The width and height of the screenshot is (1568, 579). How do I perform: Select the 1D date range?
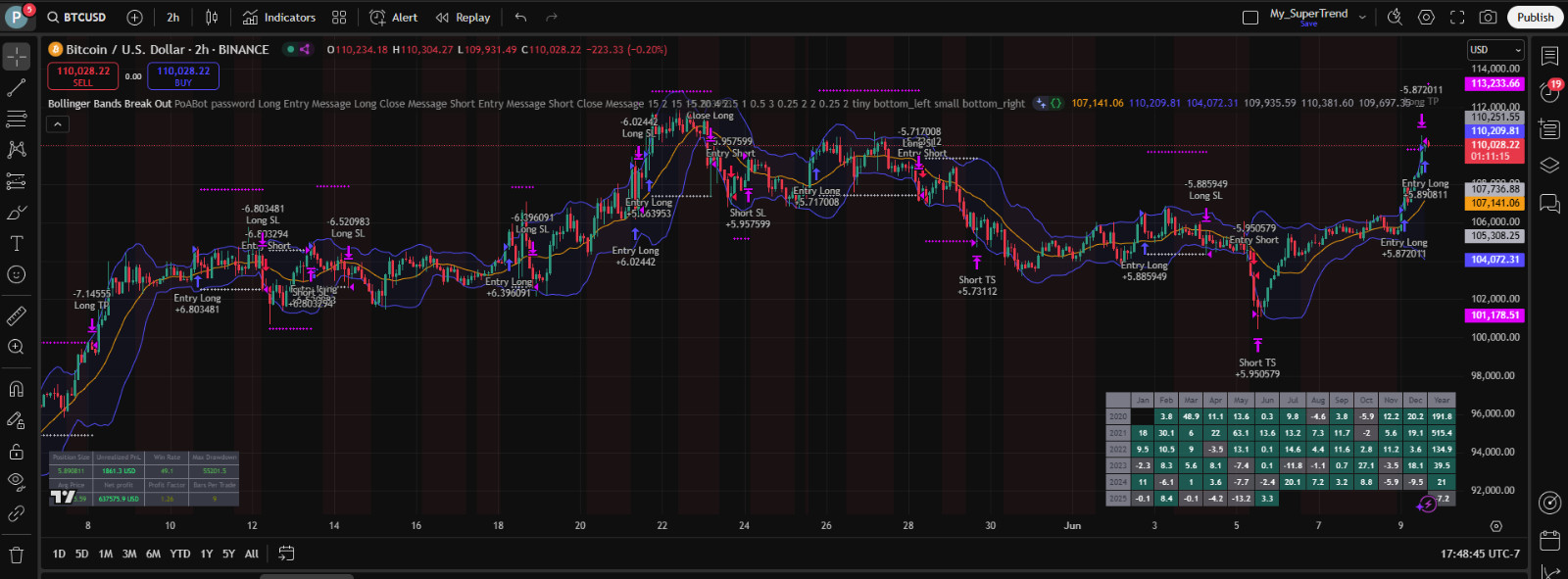pyautogui.click(x=59, y=554)
